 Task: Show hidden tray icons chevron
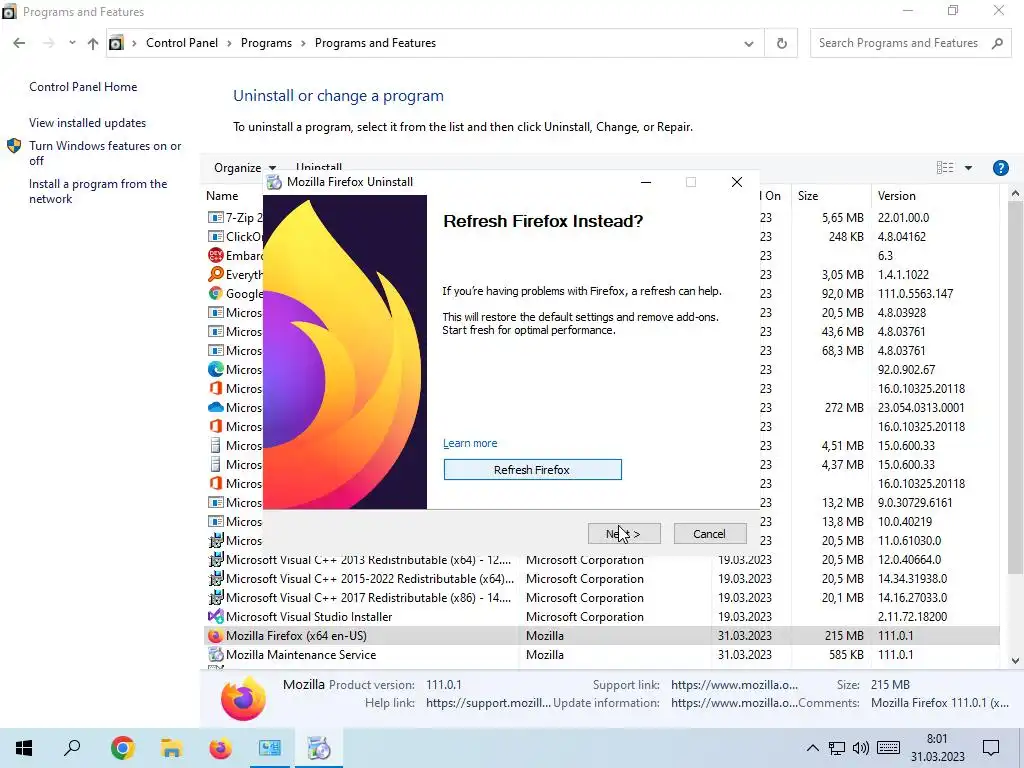click(812, 748)
